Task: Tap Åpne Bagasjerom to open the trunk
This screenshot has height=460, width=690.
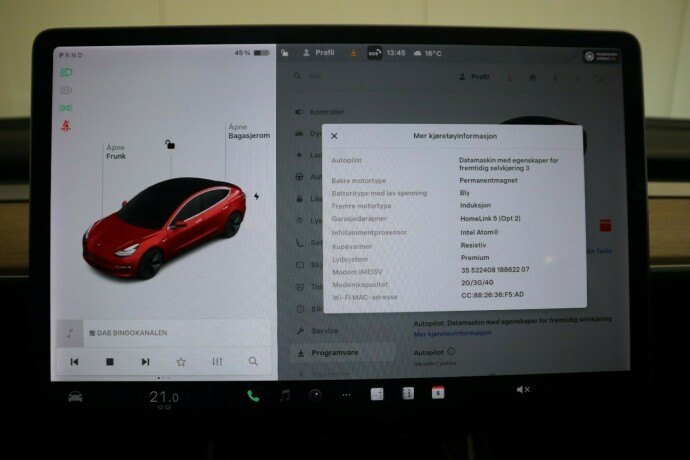Action: (x=248, y=131)
